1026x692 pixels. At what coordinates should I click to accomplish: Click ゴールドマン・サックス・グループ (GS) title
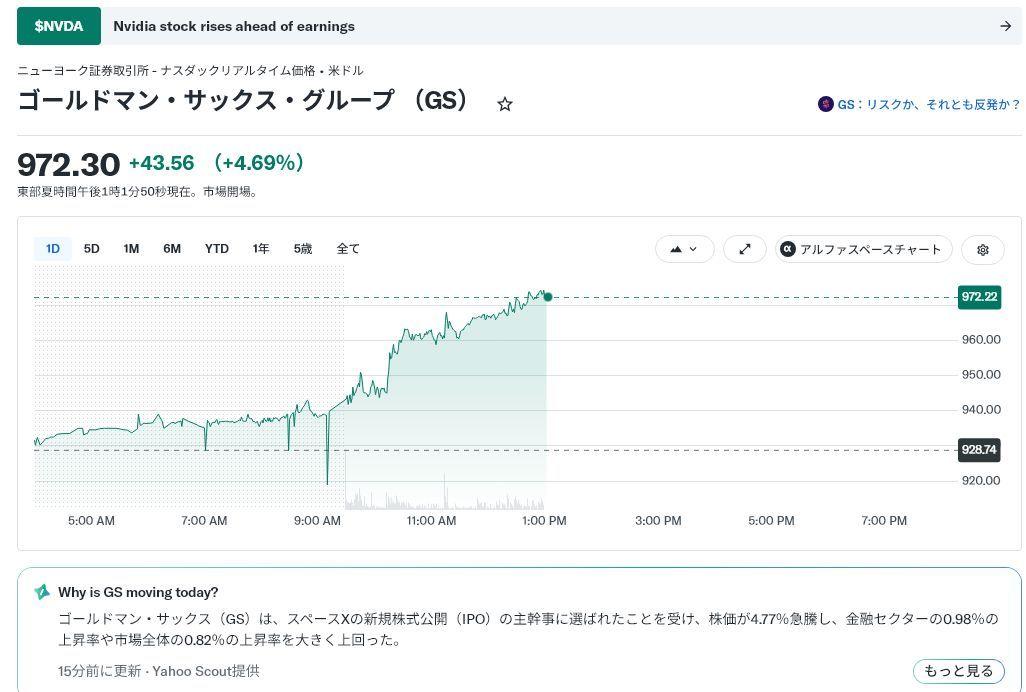click(x=243, y=100)
